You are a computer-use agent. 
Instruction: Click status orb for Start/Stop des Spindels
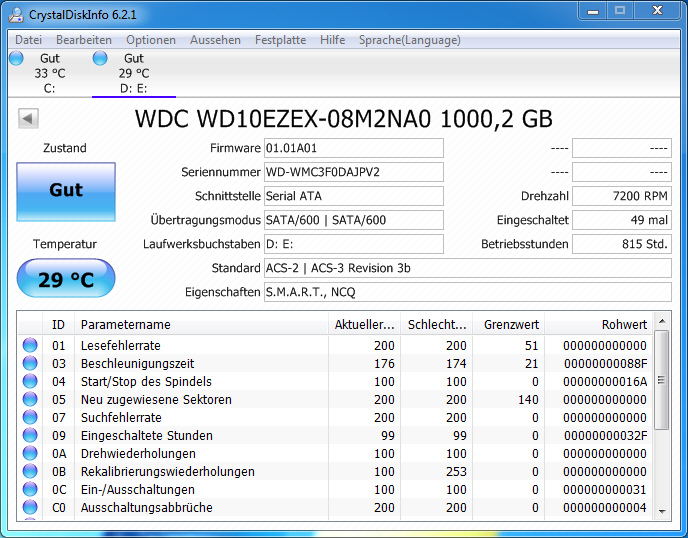point(30,381)
